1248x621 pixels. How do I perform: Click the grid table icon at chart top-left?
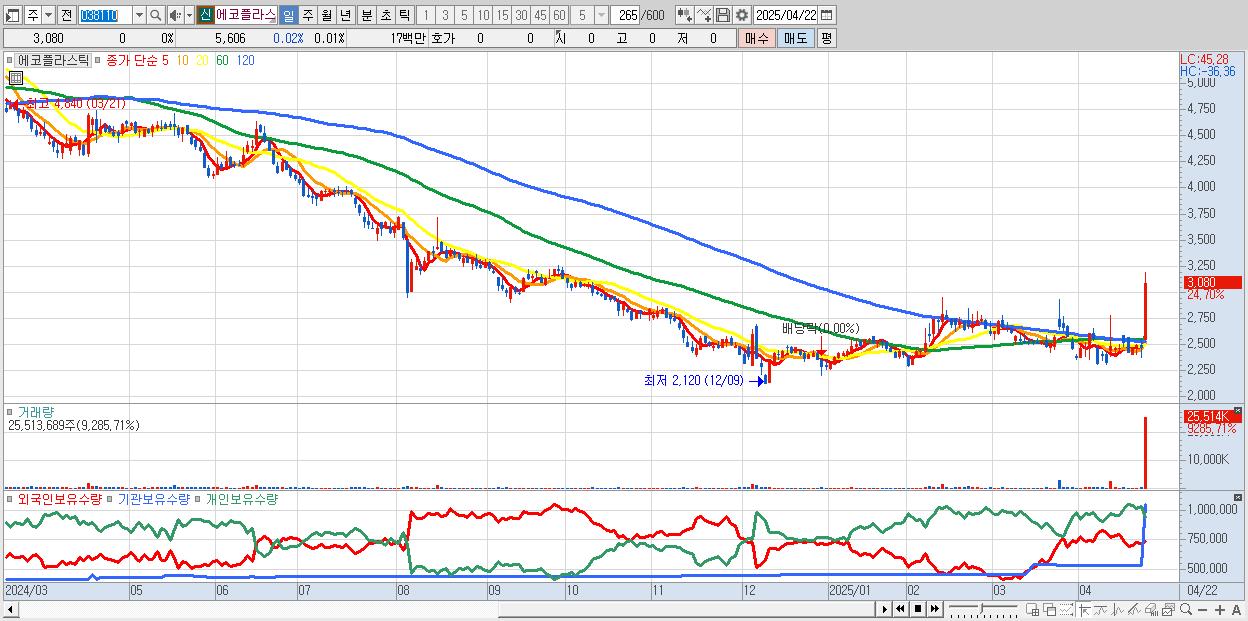click(x=15, y=77)
